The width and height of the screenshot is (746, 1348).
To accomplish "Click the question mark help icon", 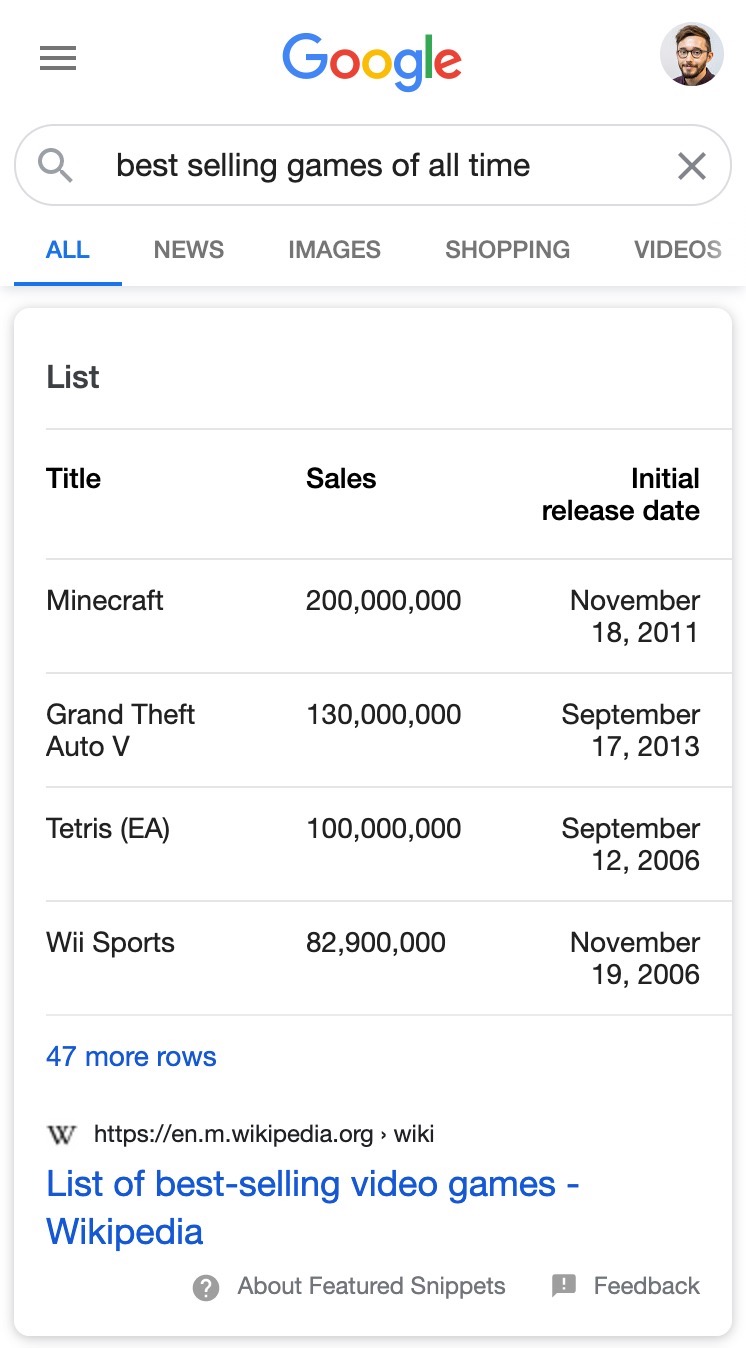I will (206, 1287).
